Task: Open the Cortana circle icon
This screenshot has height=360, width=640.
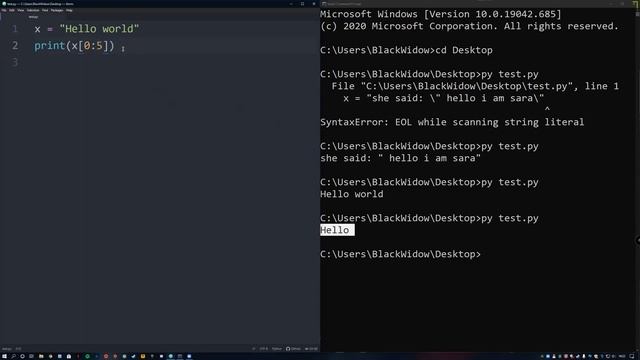Action: [x=22, y=356]
